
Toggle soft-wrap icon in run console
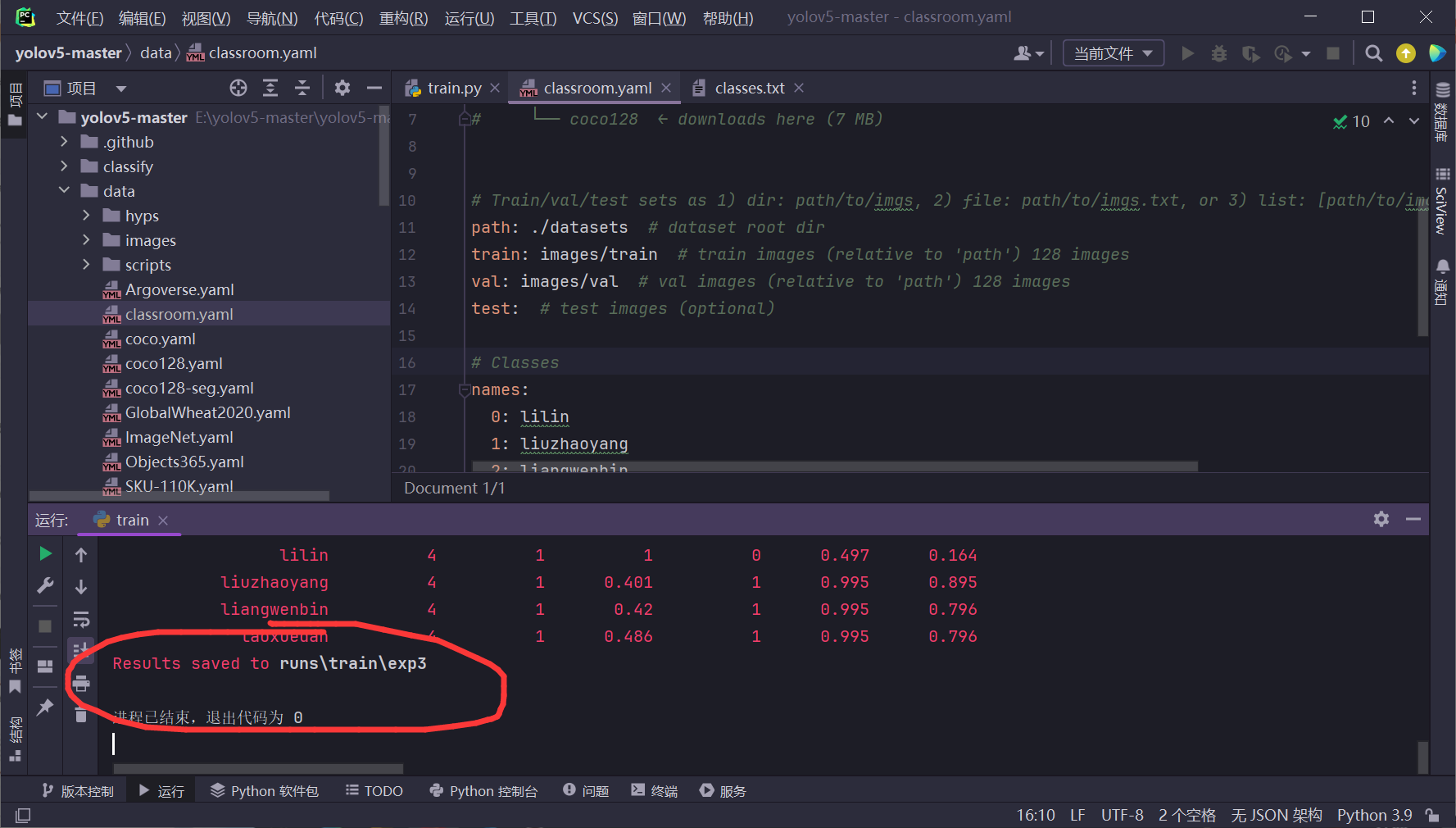[81, 619]
